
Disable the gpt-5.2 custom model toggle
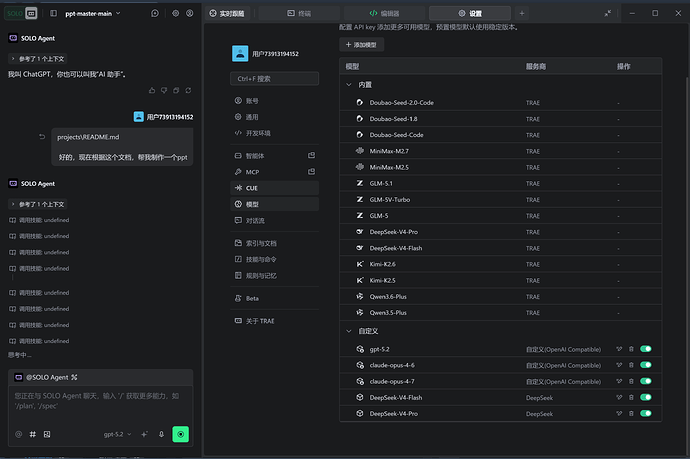(x=646, y=349)
